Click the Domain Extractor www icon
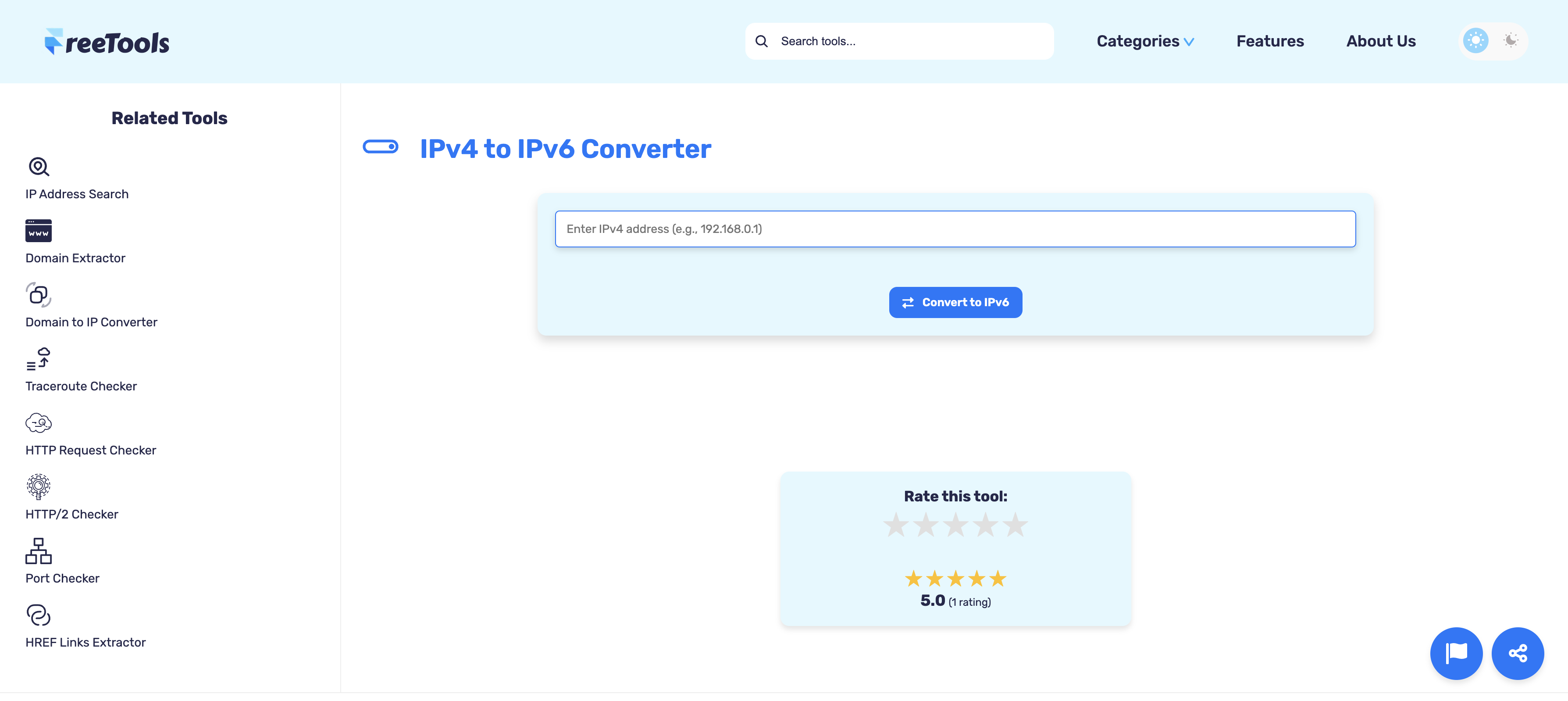Image resolution: width=1568 pixels, height=701 pixels. 38,231
